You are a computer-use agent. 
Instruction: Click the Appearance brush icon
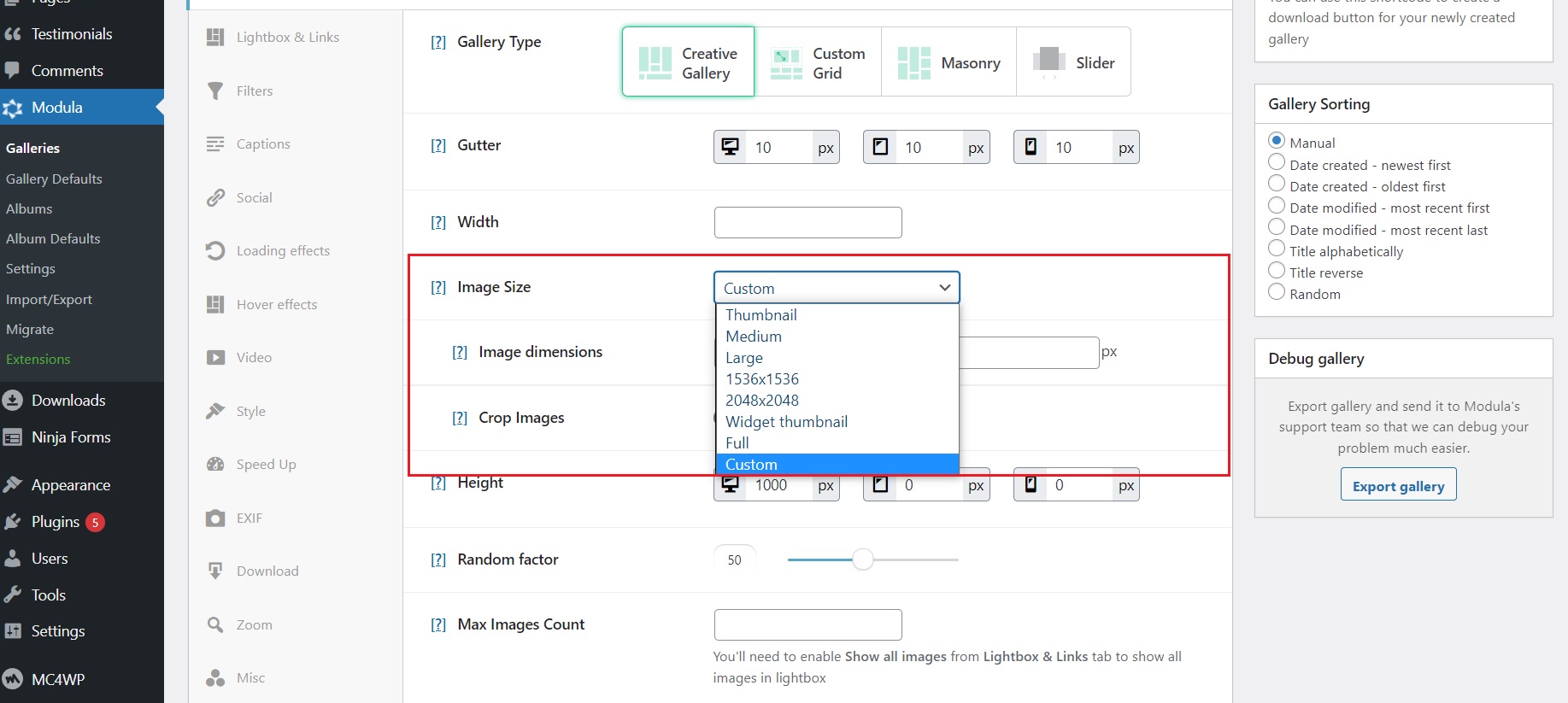click(13, 485)
